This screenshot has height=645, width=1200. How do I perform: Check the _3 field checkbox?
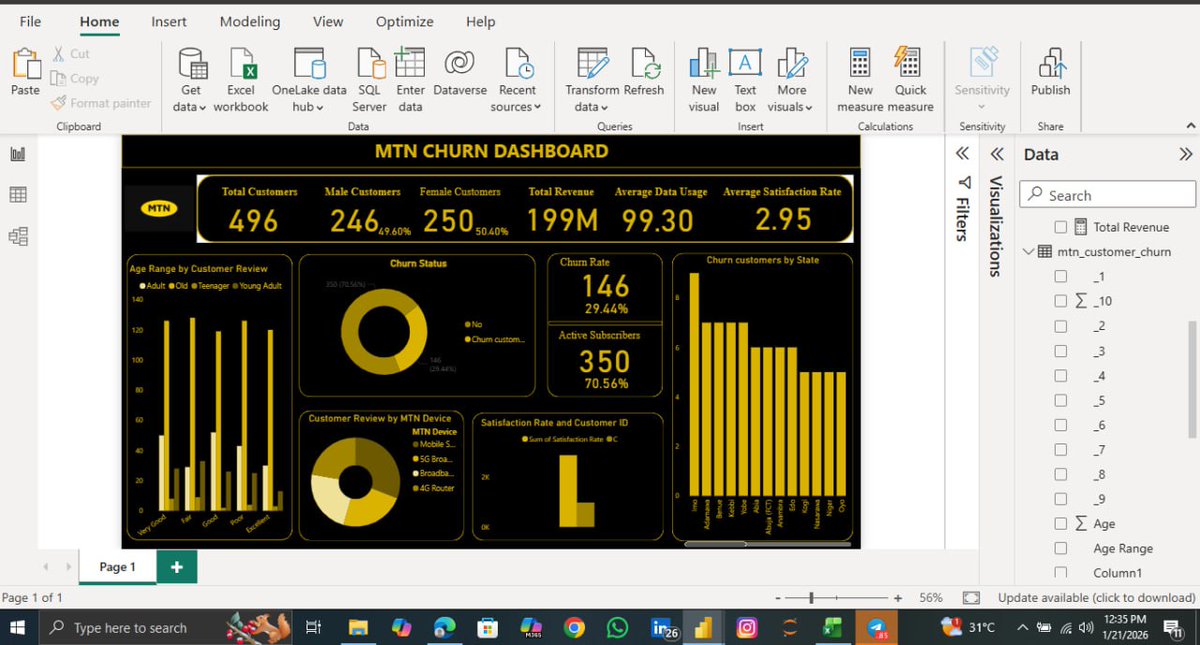tap(1061, 351)
